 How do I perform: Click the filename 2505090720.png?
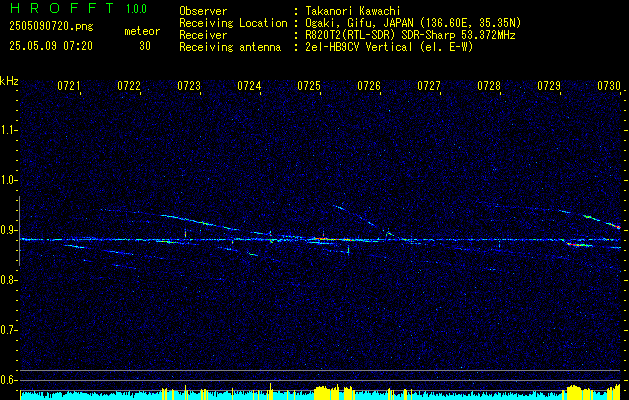pos(51,26)
